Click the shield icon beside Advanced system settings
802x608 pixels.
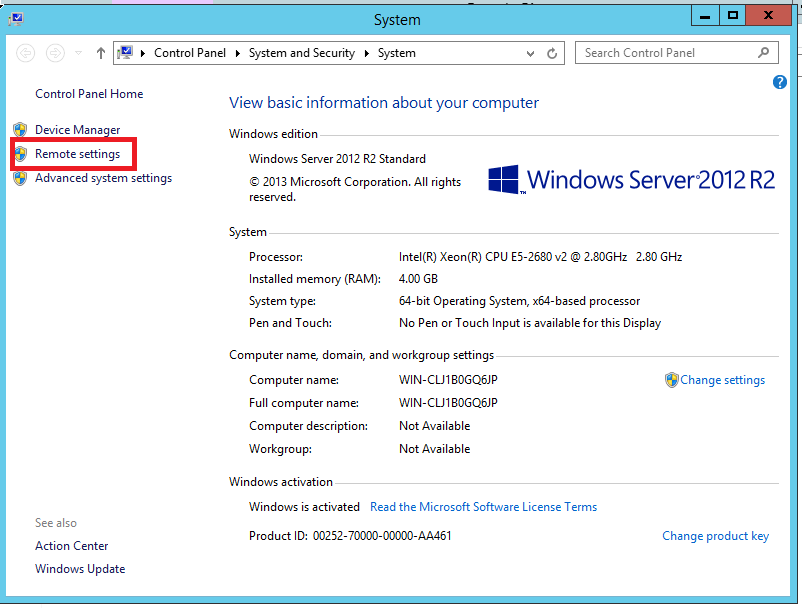(x=20, y=178)
